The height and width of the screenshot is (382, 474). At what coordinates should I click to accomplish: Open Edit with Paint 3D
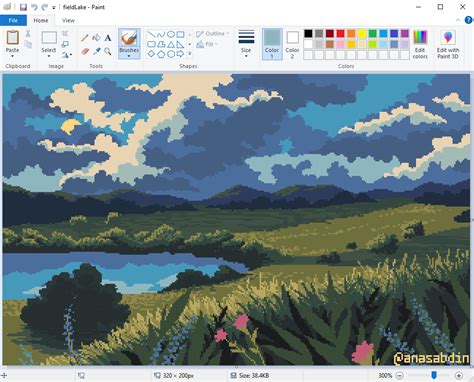coord(448,44)
